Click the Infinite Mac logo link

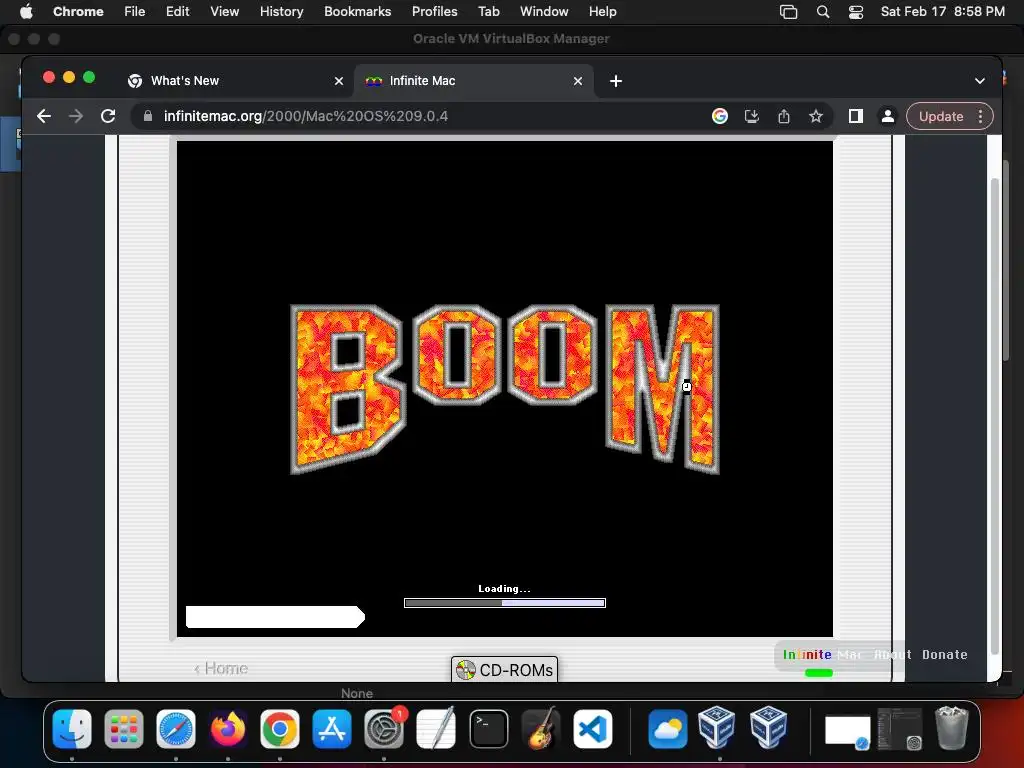coord(822,654)
